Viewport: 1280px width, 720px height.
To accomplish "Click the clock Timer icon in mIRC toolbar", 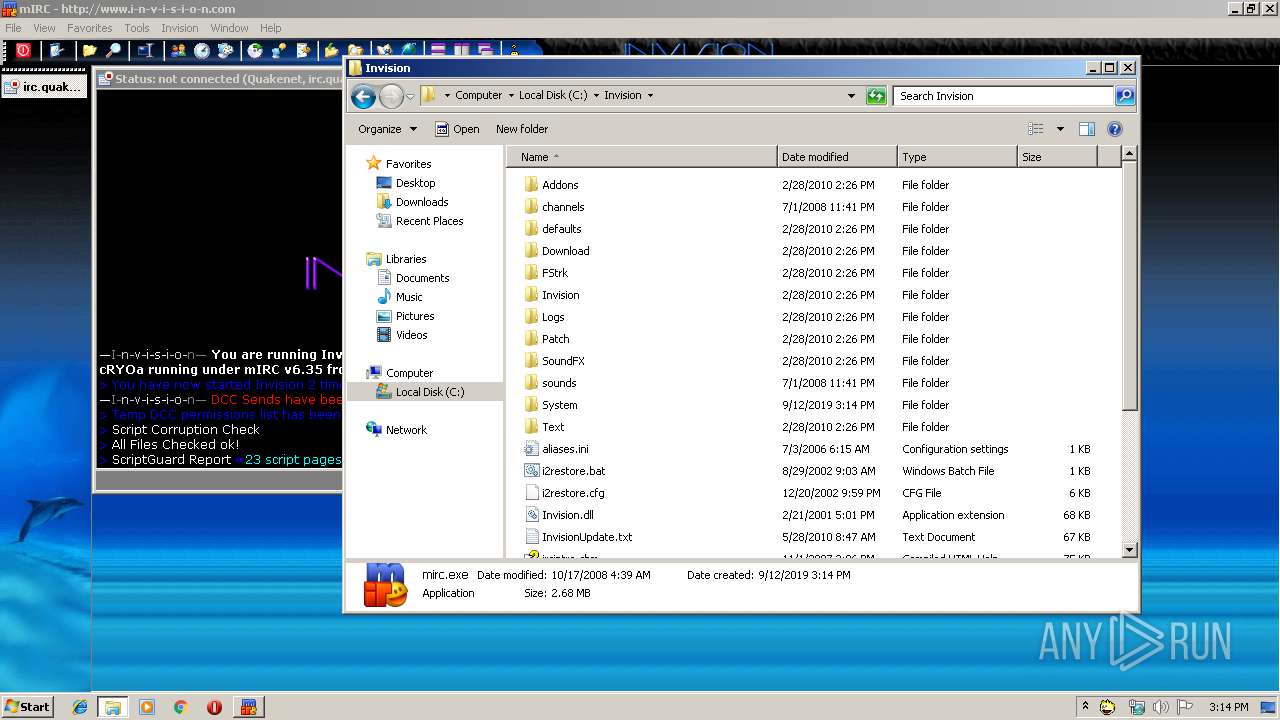I will coord(202,50).
